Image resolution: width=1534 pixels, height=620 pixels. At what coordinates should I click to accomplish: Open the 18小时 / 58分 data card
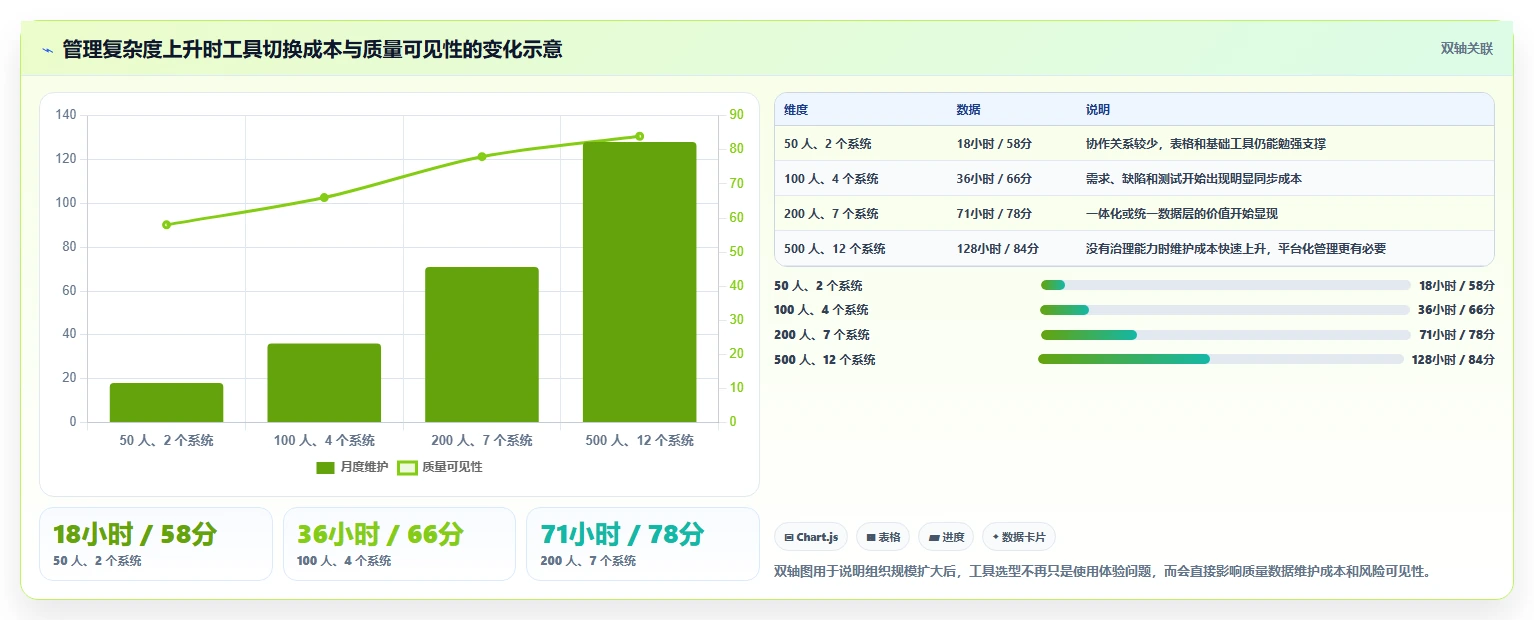coord(156,544)
